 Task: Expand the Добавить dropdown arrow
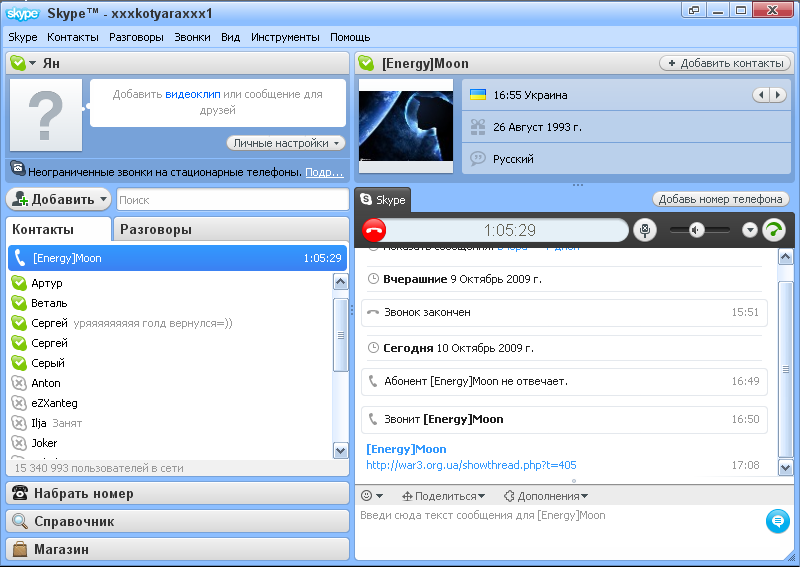coord(104,199)
